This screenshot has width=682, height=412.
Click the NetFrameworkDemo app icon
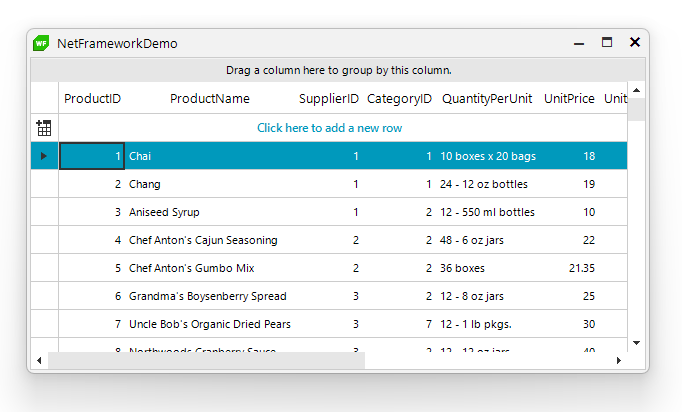pyautogui.click(x=41, y=43)
